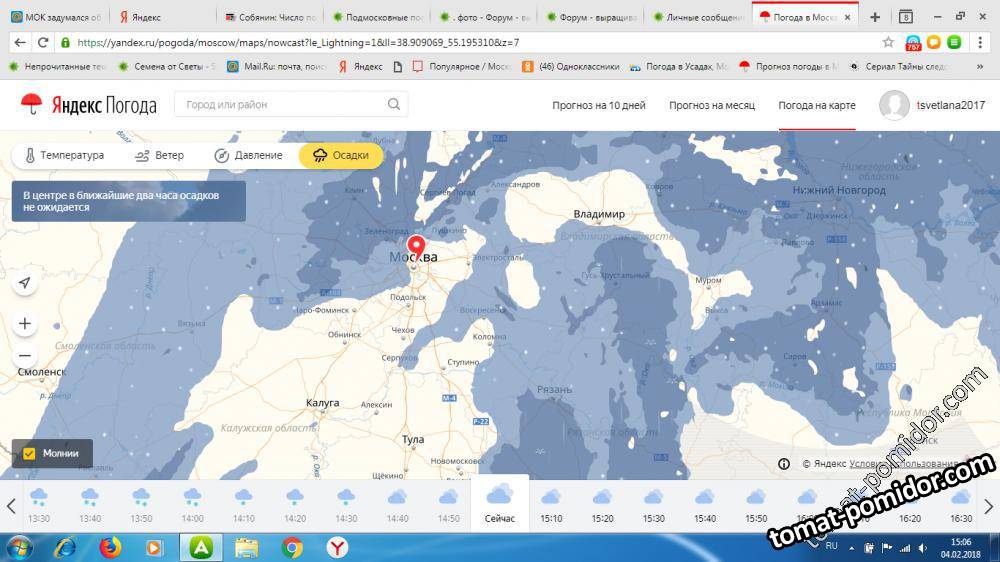
Task: Open the media player taskbar icon
Action: tap(154, 548)
